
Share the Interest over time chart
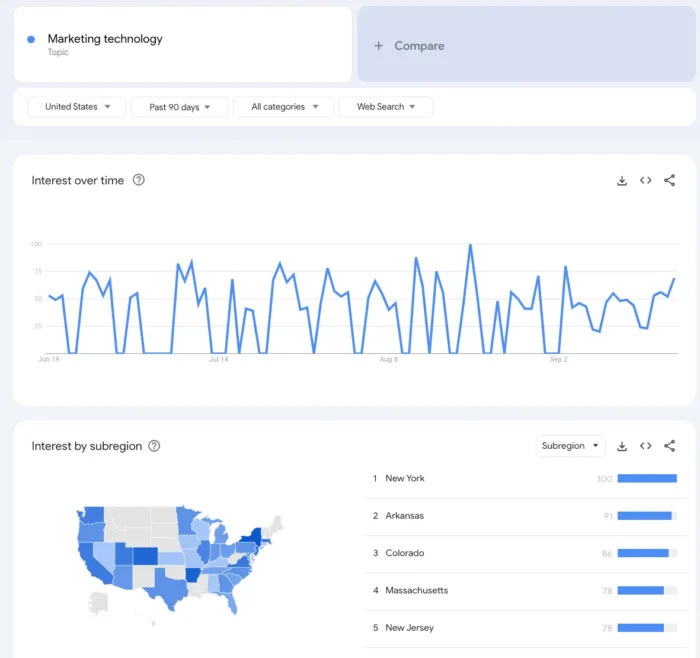click(x=669, y=180)
